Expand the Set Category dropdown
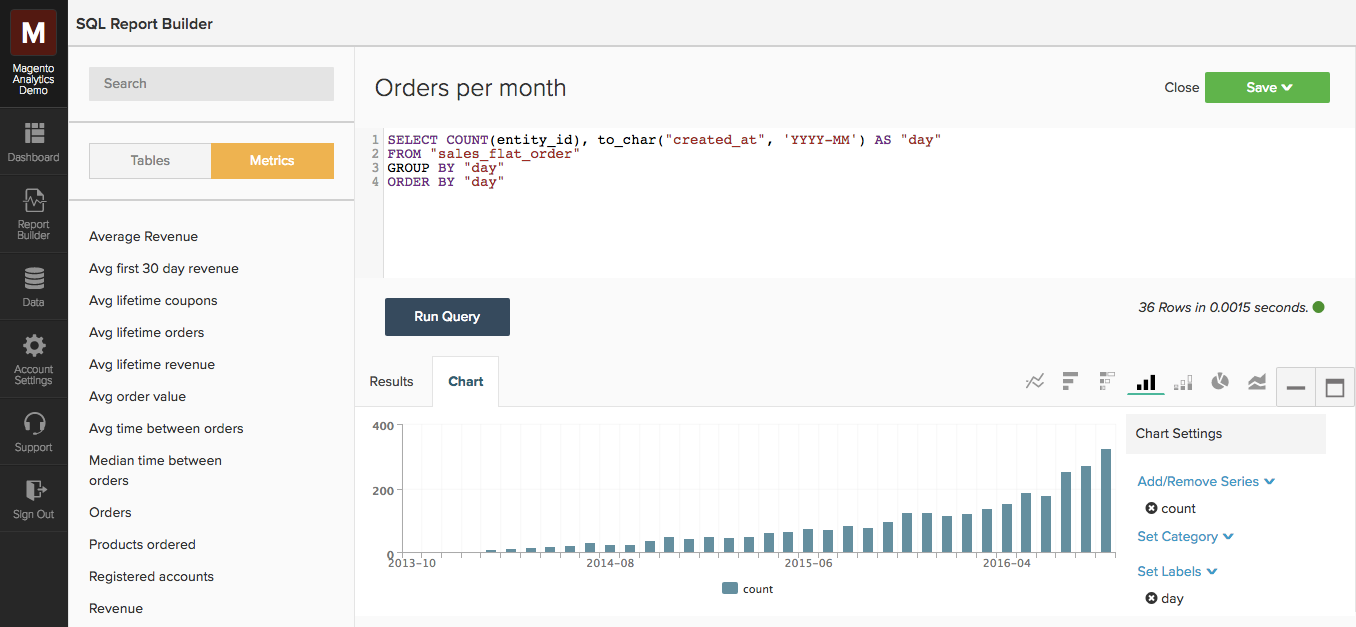 (x=1185, y=536)
